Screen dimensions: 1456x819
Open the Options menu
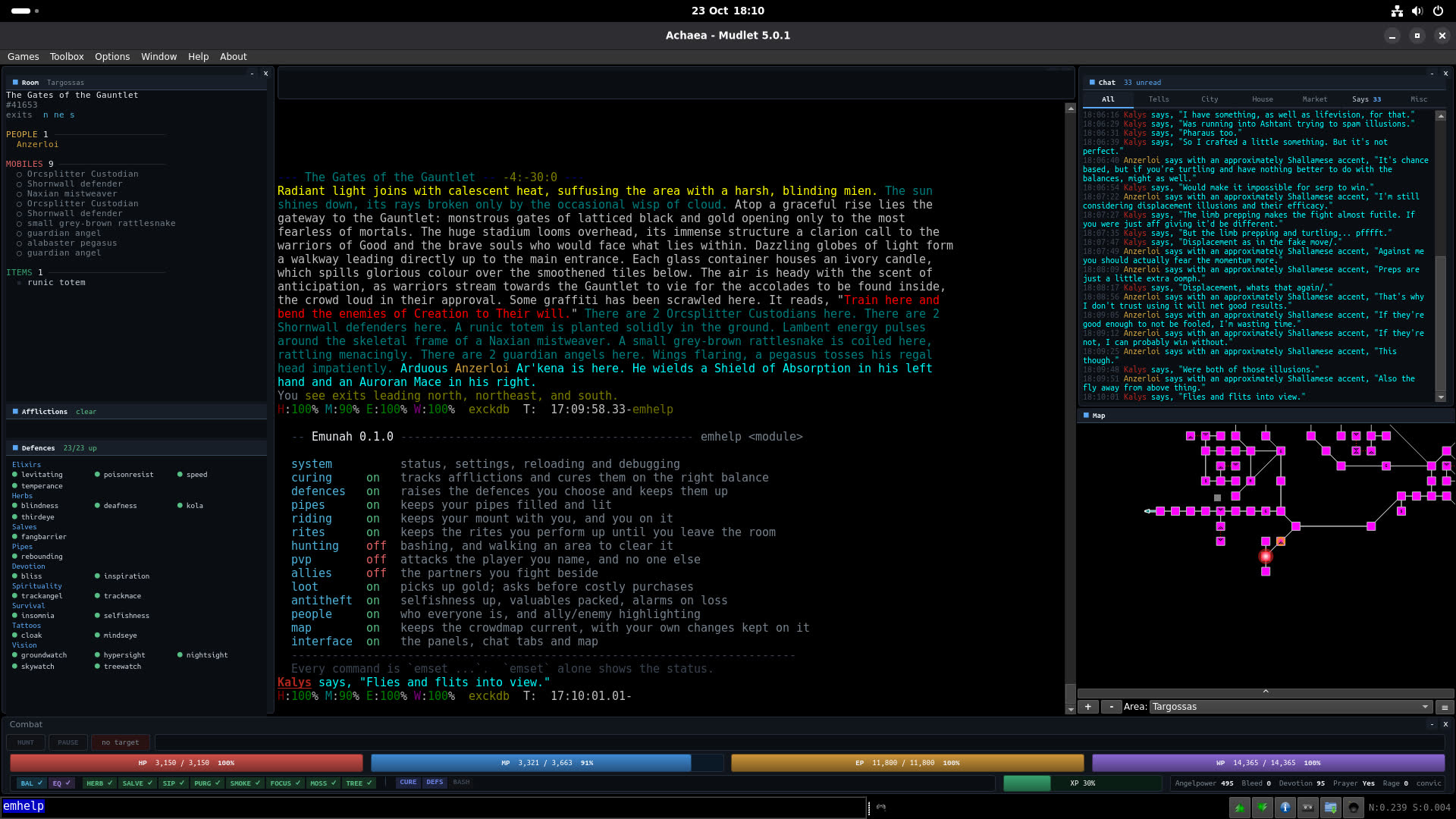(112, 57)
